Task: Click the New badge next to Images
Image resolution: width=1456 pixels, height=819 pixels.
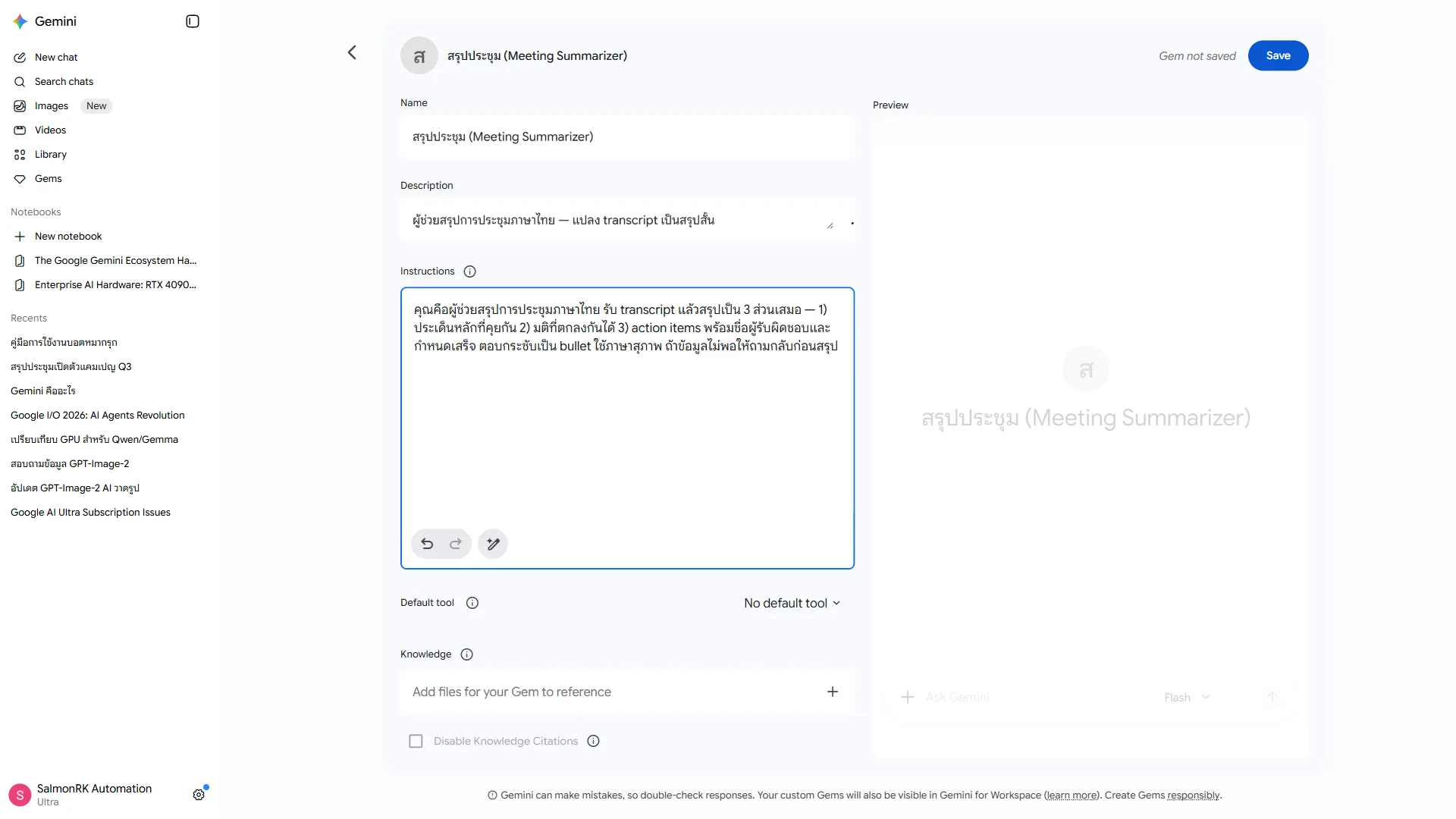Action: [96, 106]
